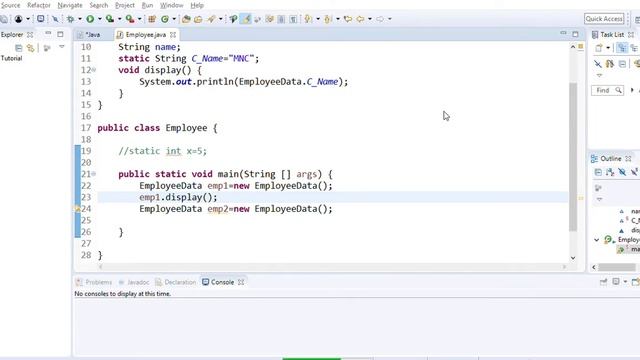Open Explorer view menu triangle
640x360 pixels.
[x=62, y=47]
